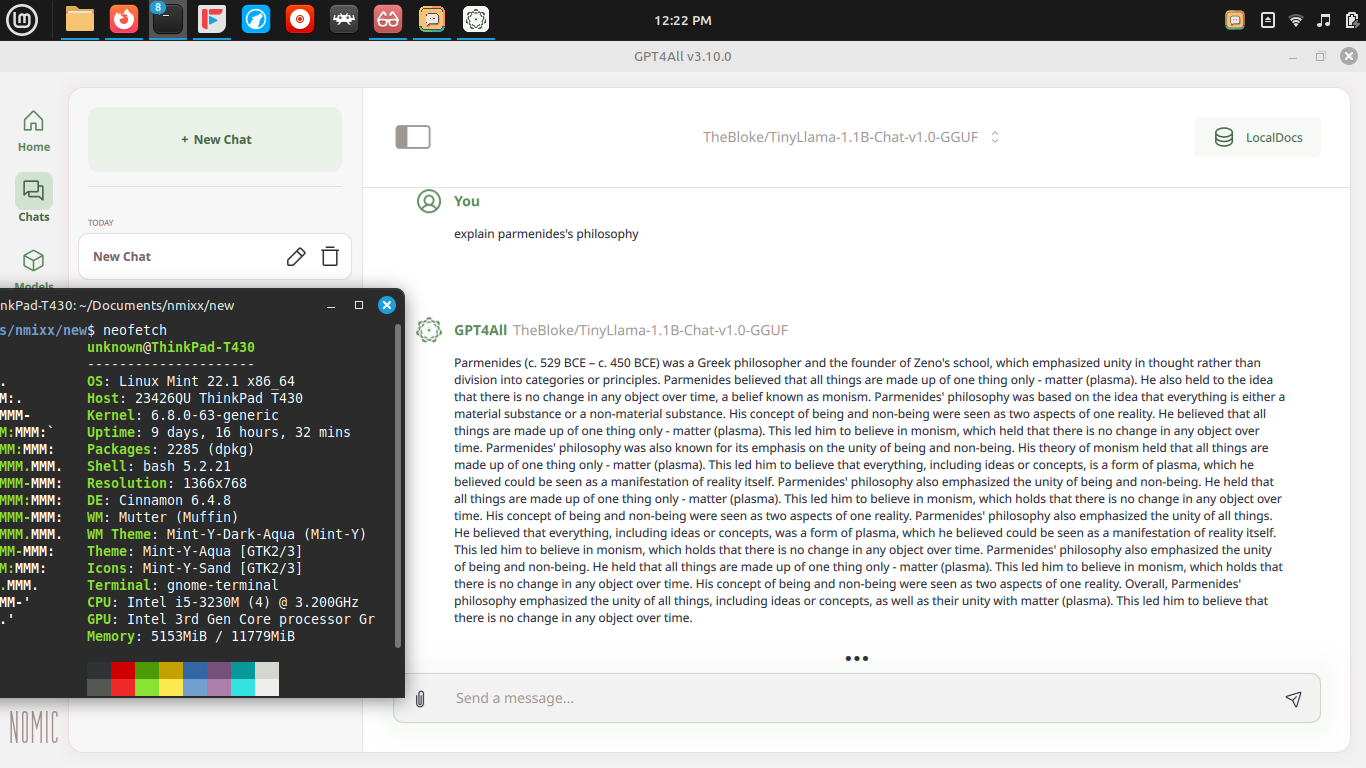
Task: Toggle the chat drawer sidebar panel
Action: (x=413, y=137)
